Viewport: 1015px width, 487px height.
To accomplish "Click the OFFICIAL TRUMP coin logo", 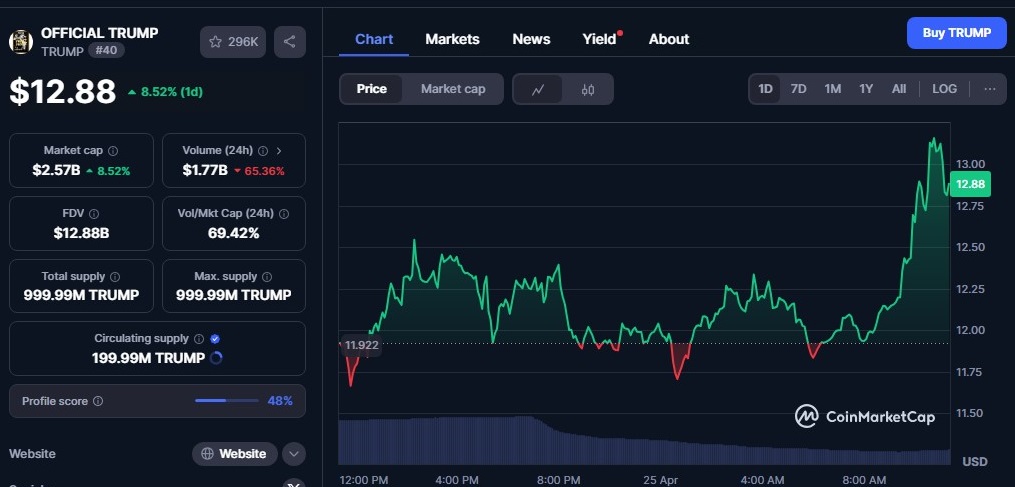I will point(21,41).
